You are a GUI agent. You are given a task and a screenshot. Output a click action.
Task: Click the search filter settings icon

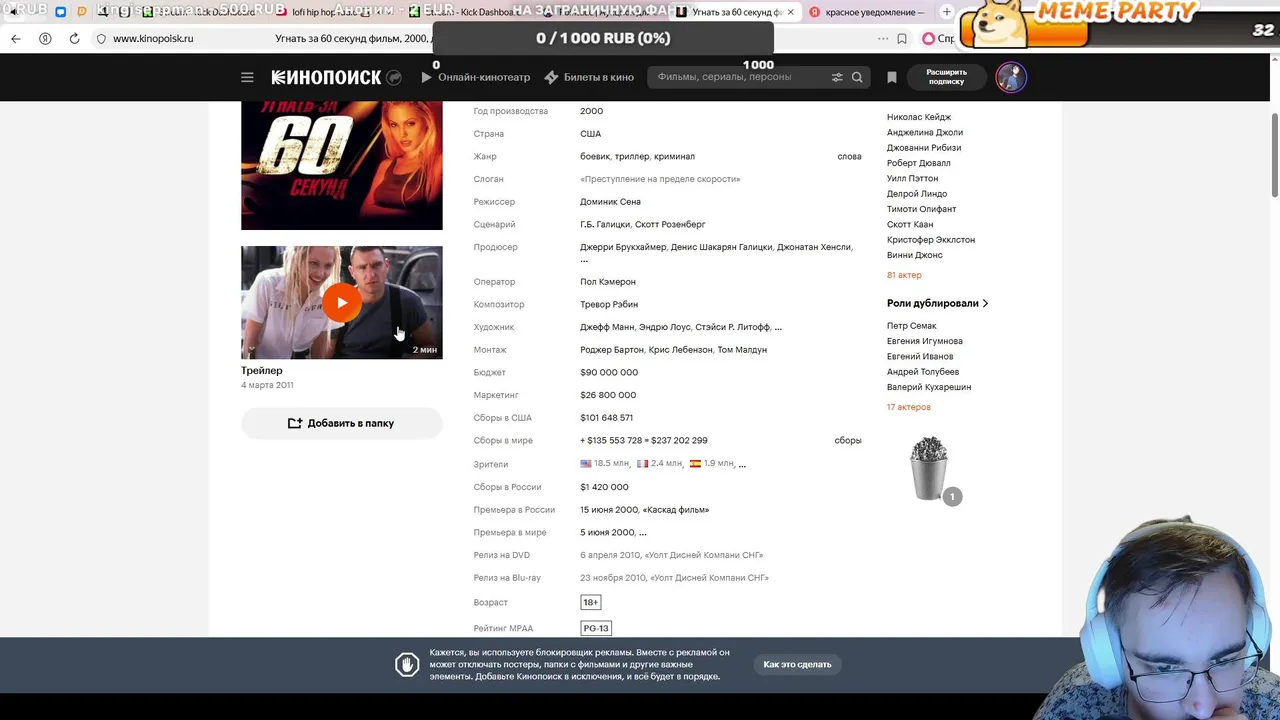point(837,77)
